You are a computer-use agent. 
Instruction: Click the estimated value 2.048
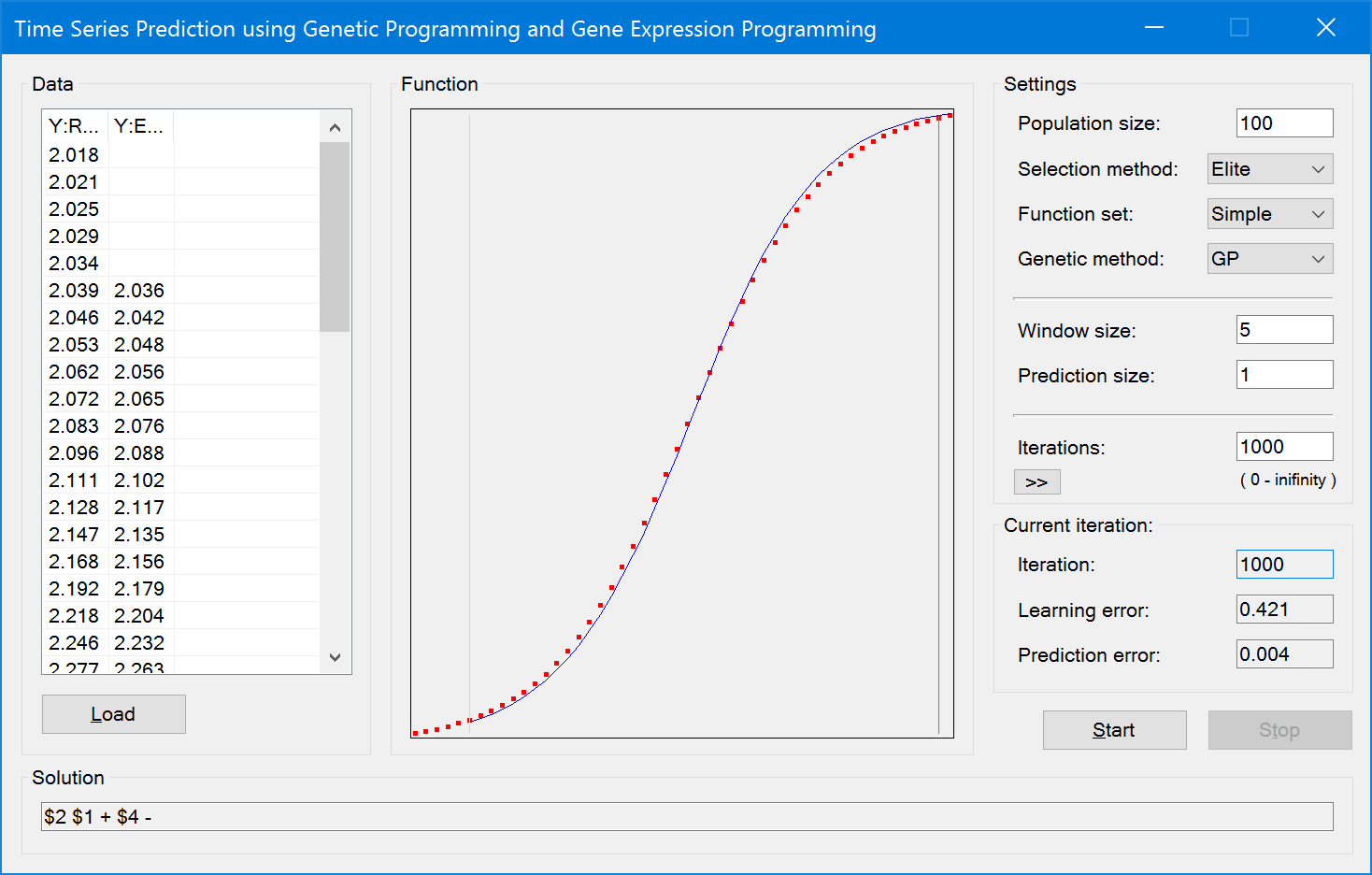[139, 345]
